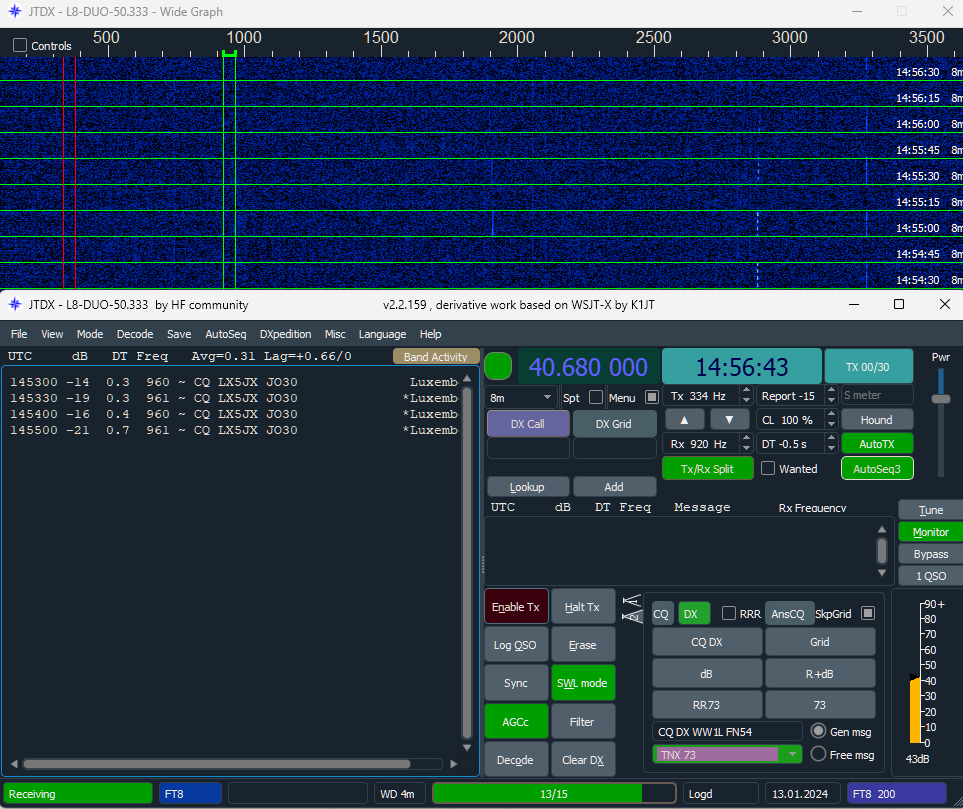This screenshot has width=963, height=809.
Task: Toggle the Spt checkbox
Action: [x=596, y=397]
